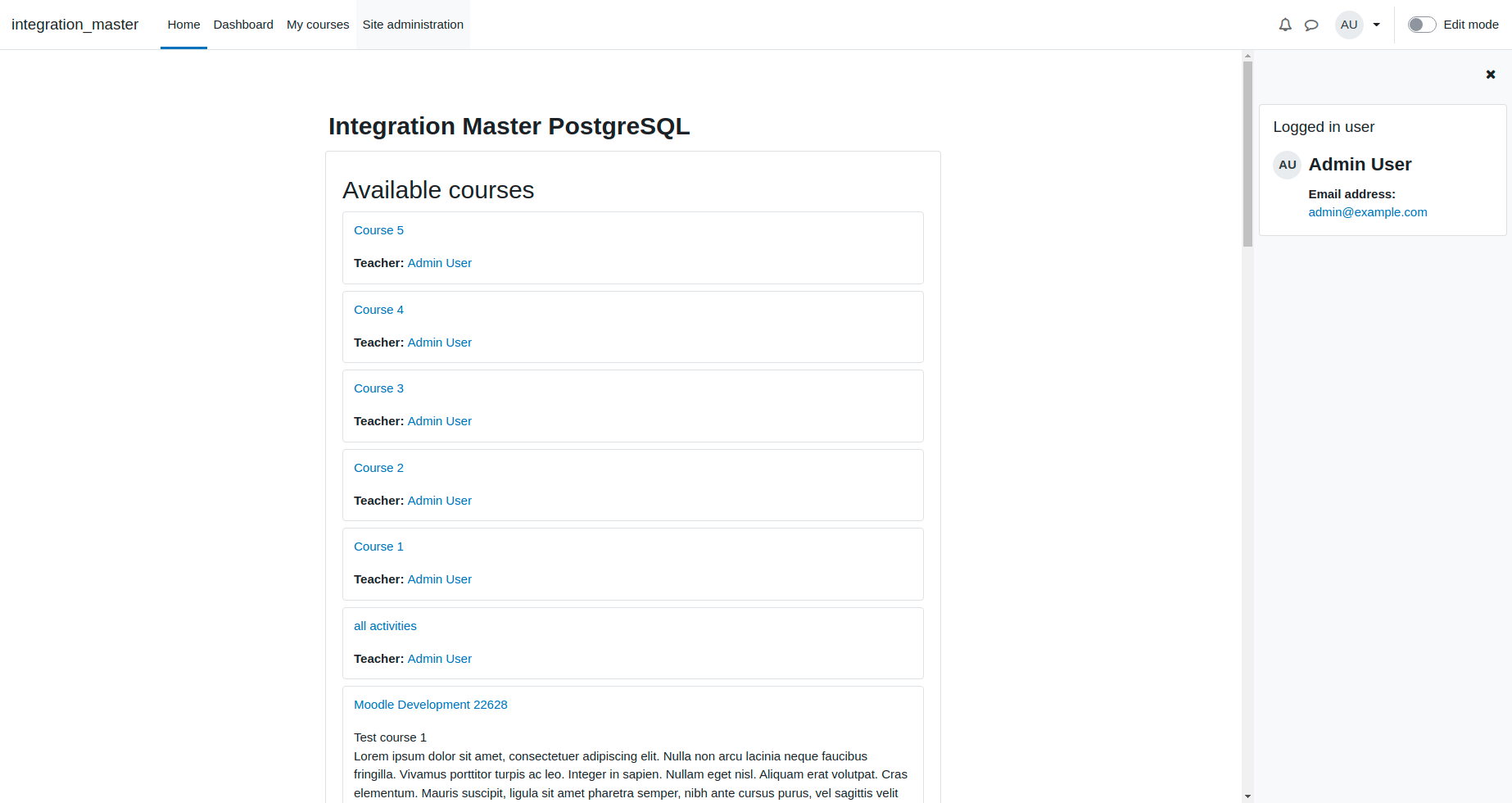Open the Dashboard tab

tap(243, 25)
